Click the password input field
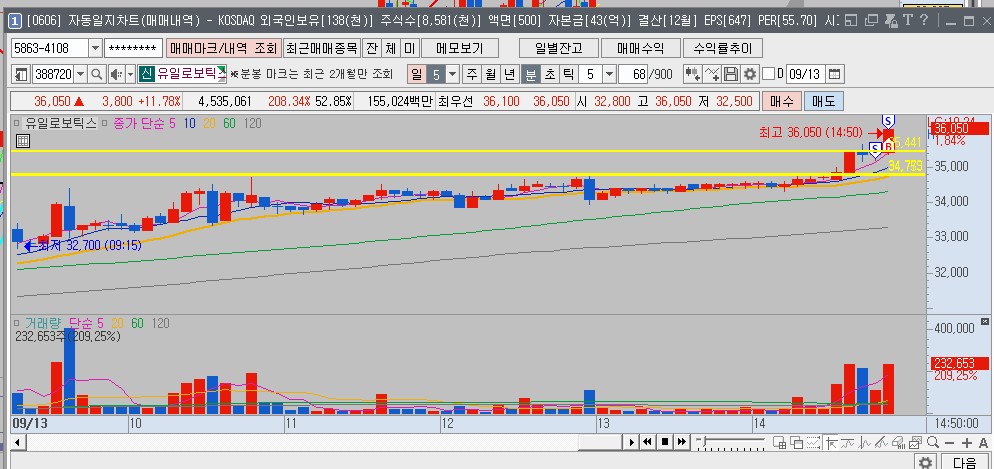Viewport: 994px width, 469px height. point(134,48)
